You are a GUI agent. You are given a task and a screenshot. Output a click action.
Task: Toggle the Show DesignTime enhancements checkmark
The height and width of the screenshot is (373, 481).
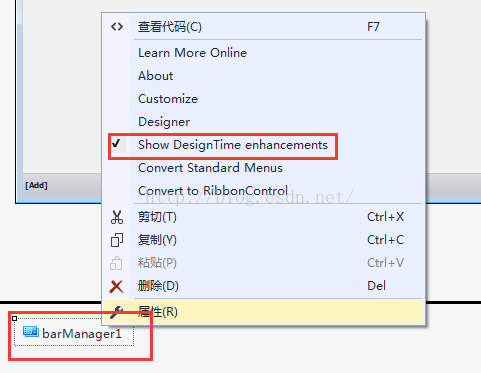coord(116,144)
